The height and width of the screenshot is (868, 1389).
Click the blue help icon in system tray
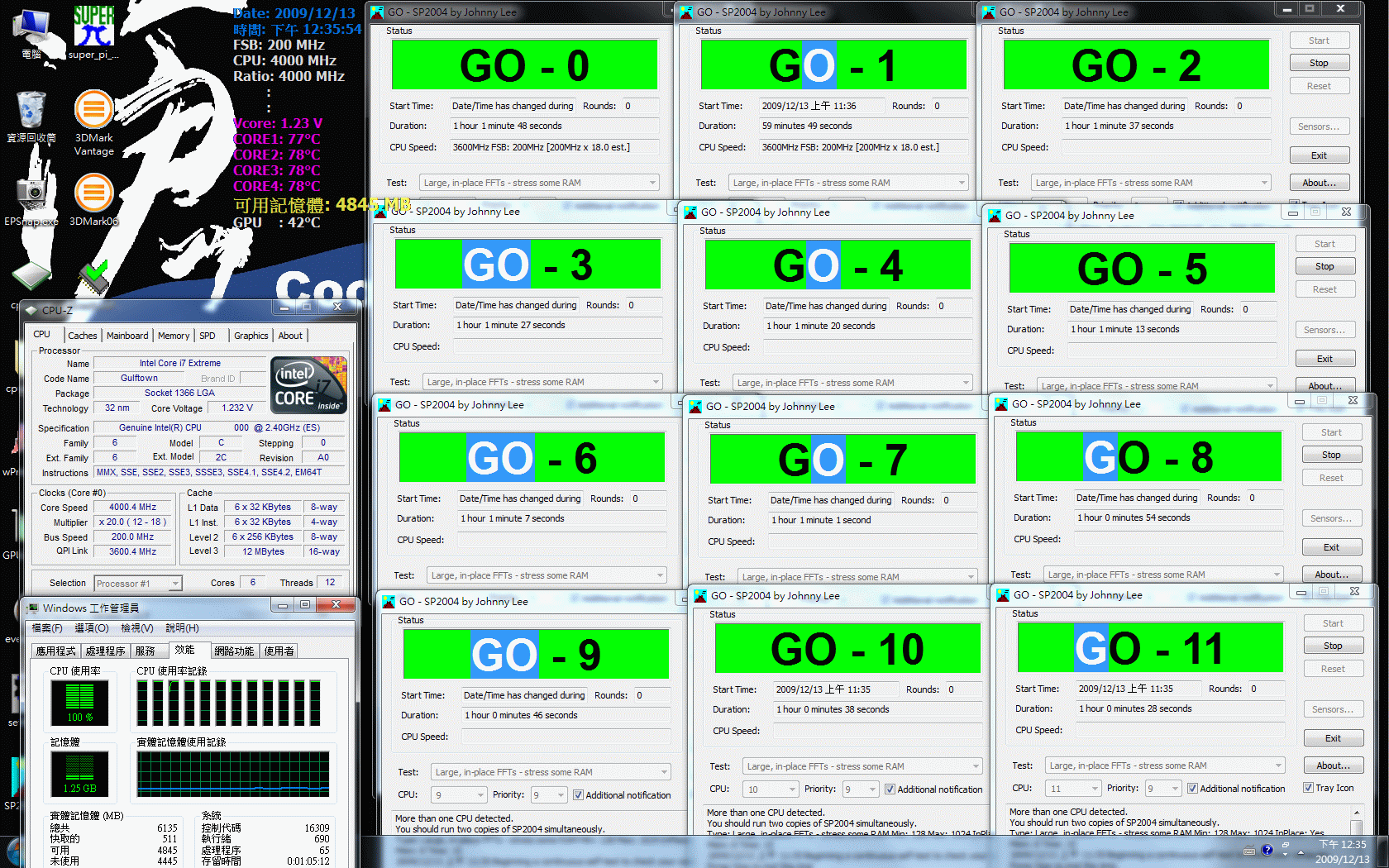(1267, 850)
